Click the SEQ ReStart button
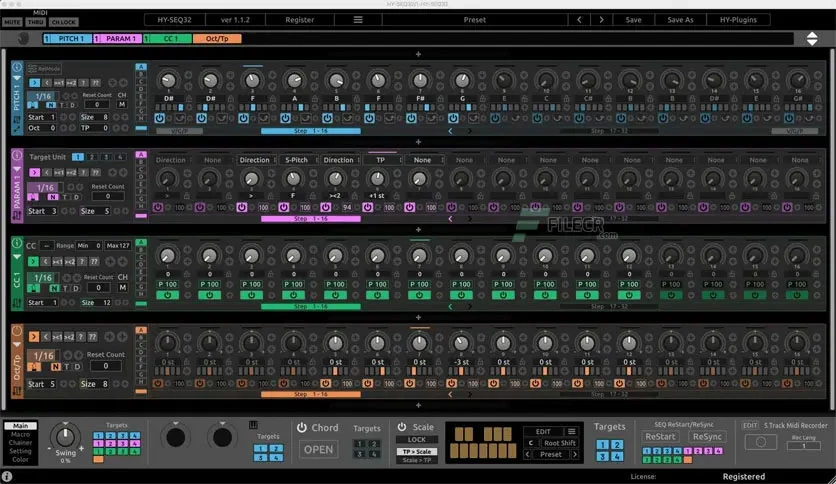 [660, 437]
